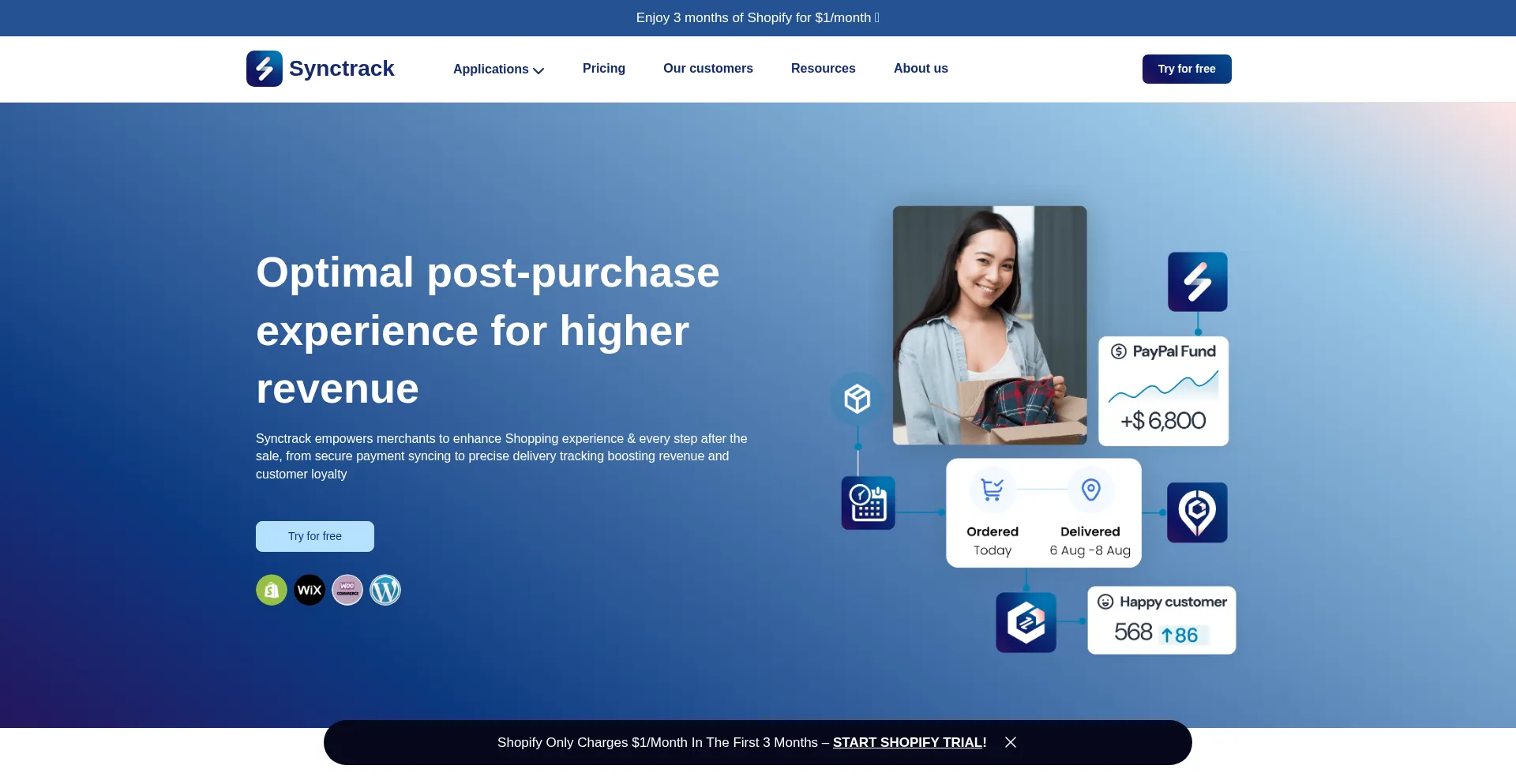Click Try for free in the navbar
Screen dimensions: 1516x784
coord(1186,69)
